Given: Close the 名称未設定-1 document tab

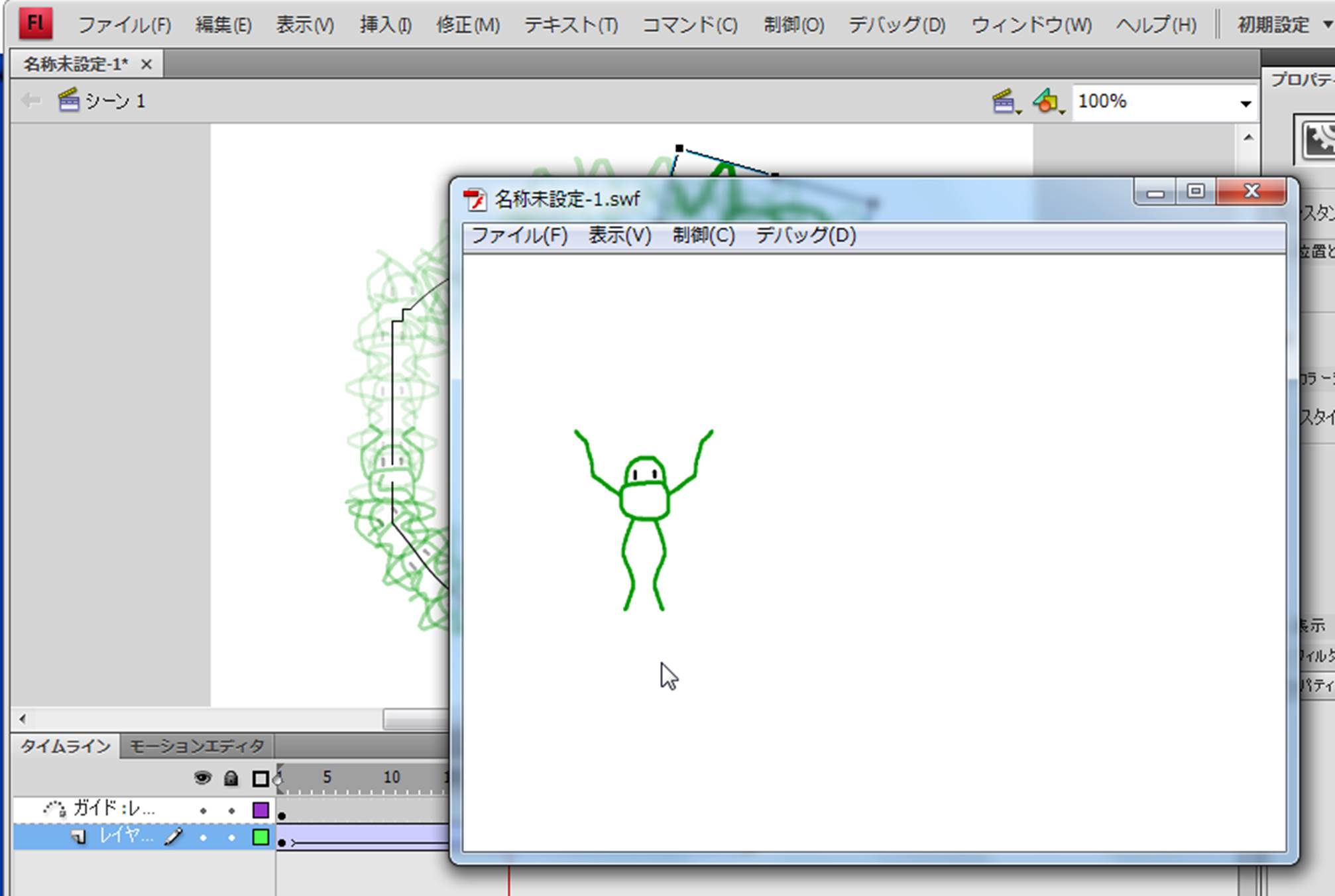Looking at the screenshot, I should 146,64.
